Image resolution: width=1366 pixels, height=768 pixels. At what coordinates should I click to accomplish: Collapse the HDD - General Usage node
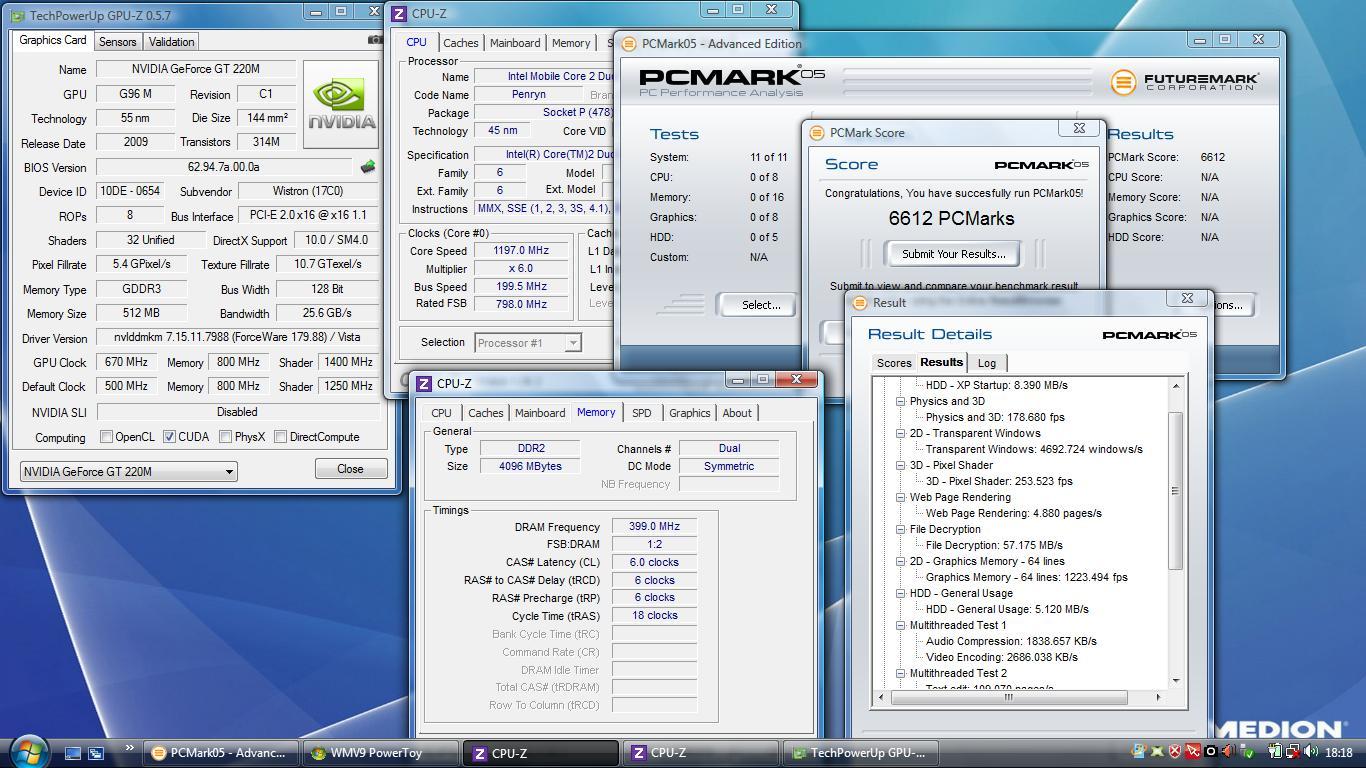pos(900,593)
